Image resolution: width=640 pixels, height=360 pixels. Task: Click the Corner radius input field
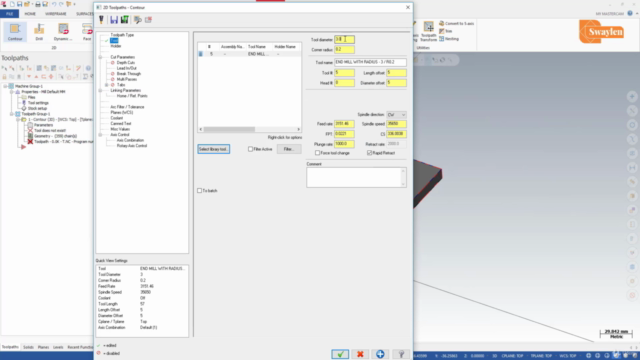(x=344, y=49)
